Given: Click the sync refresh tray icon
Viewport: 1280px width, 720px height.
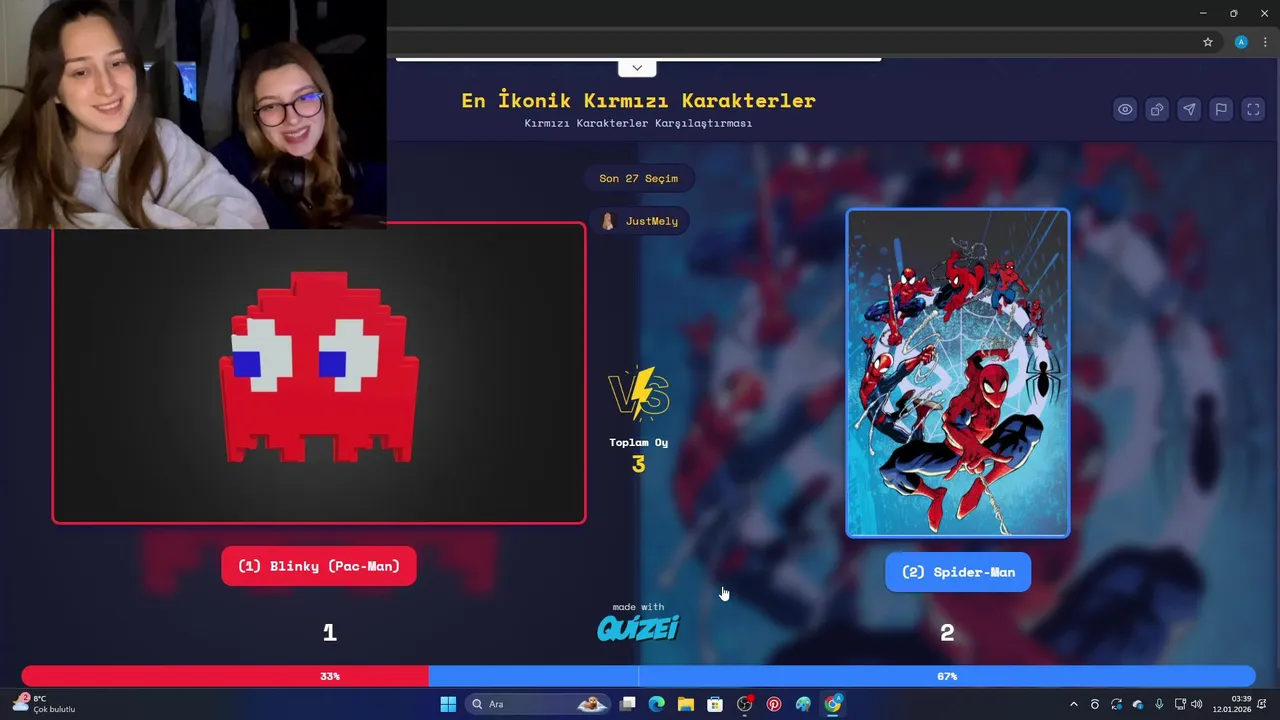Looking at the screenshot, I should [1116, 704].
